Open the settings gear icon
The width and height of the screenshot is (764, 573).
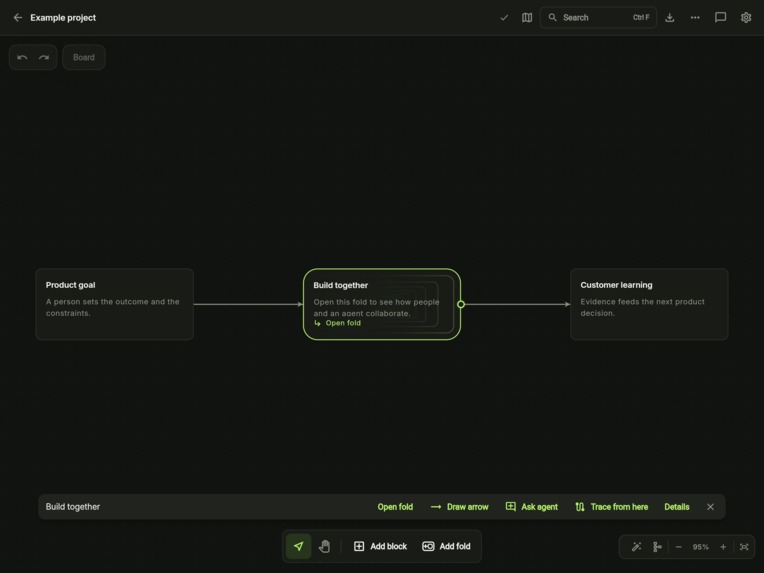point(745,18)
